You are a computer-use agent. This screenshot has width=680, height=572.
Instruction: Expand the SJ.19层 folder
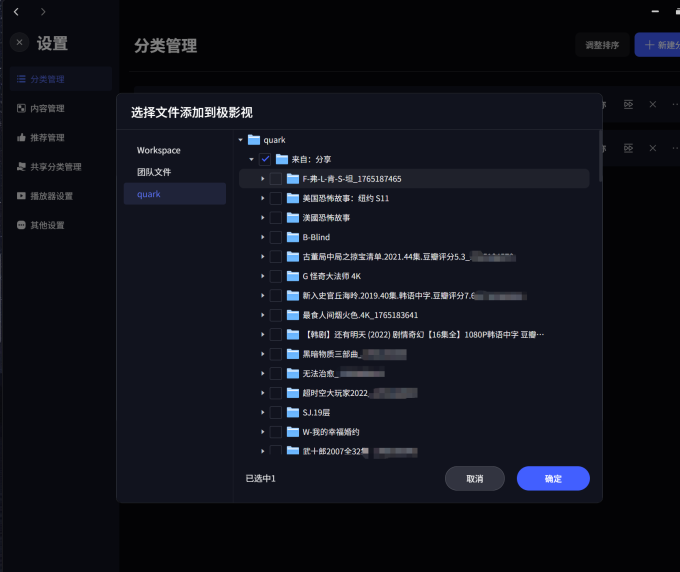(263, 412)
